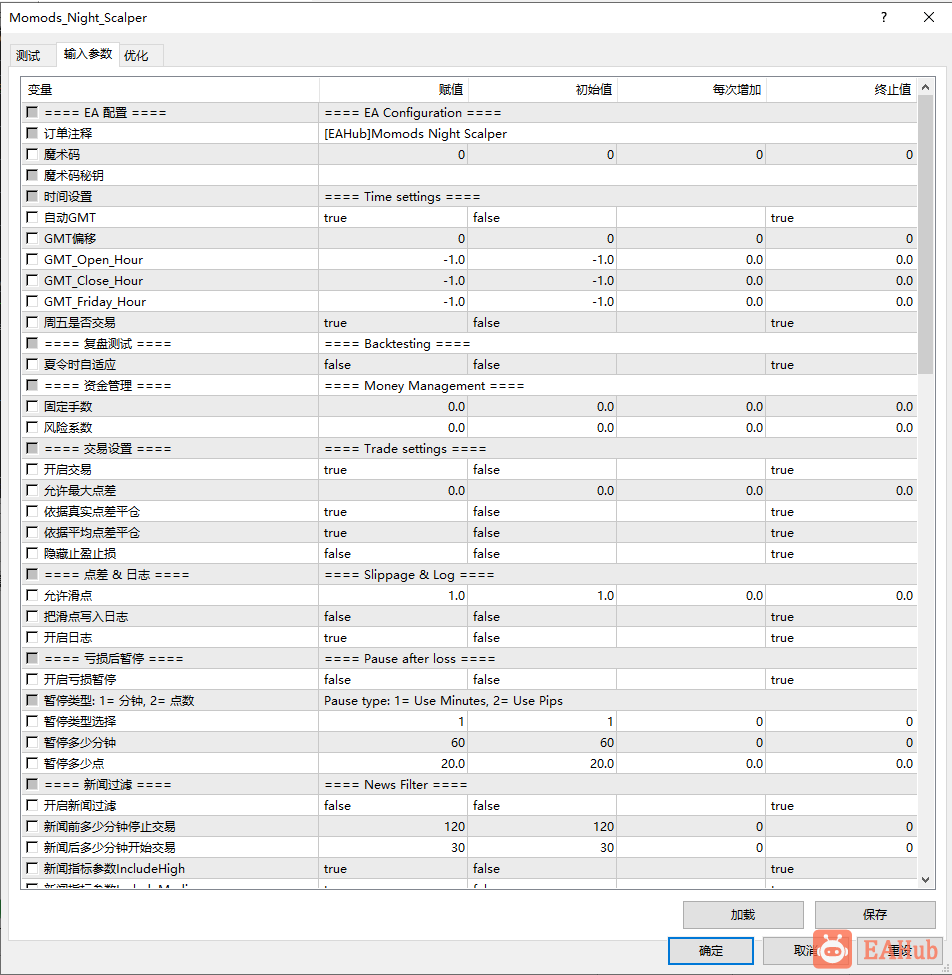952x975 pixels.
Task: Click the 初始值 column header
Action: coord(542,90)
